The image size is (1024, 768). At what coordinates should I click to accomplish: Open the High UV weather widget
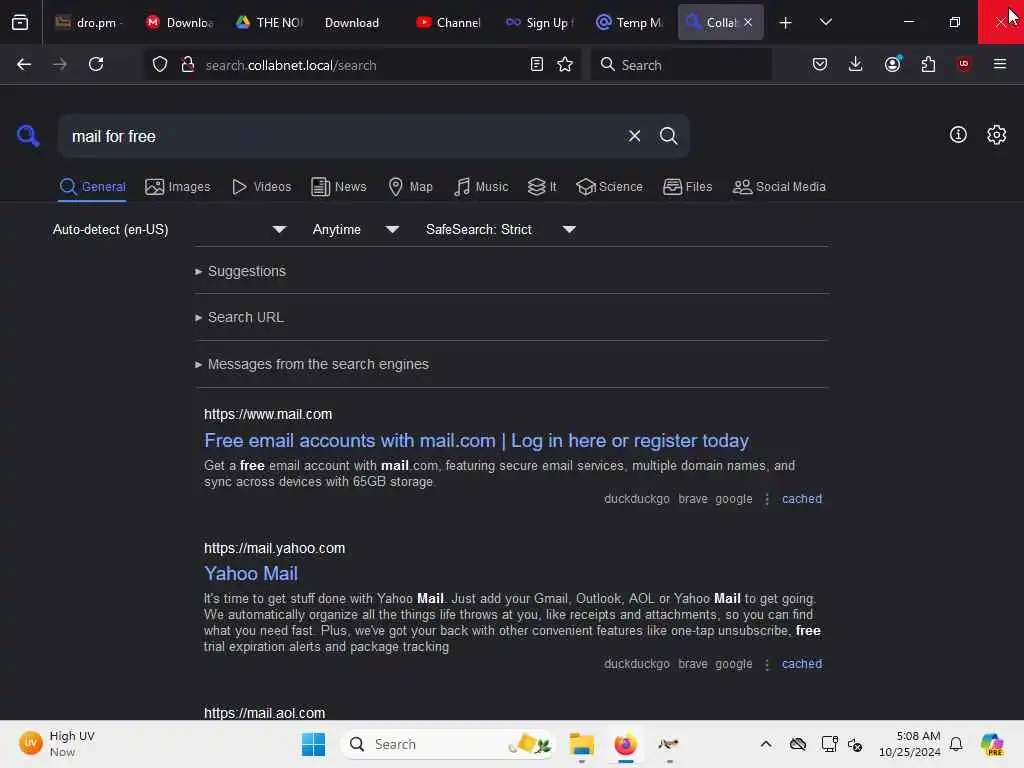point(57,744)
